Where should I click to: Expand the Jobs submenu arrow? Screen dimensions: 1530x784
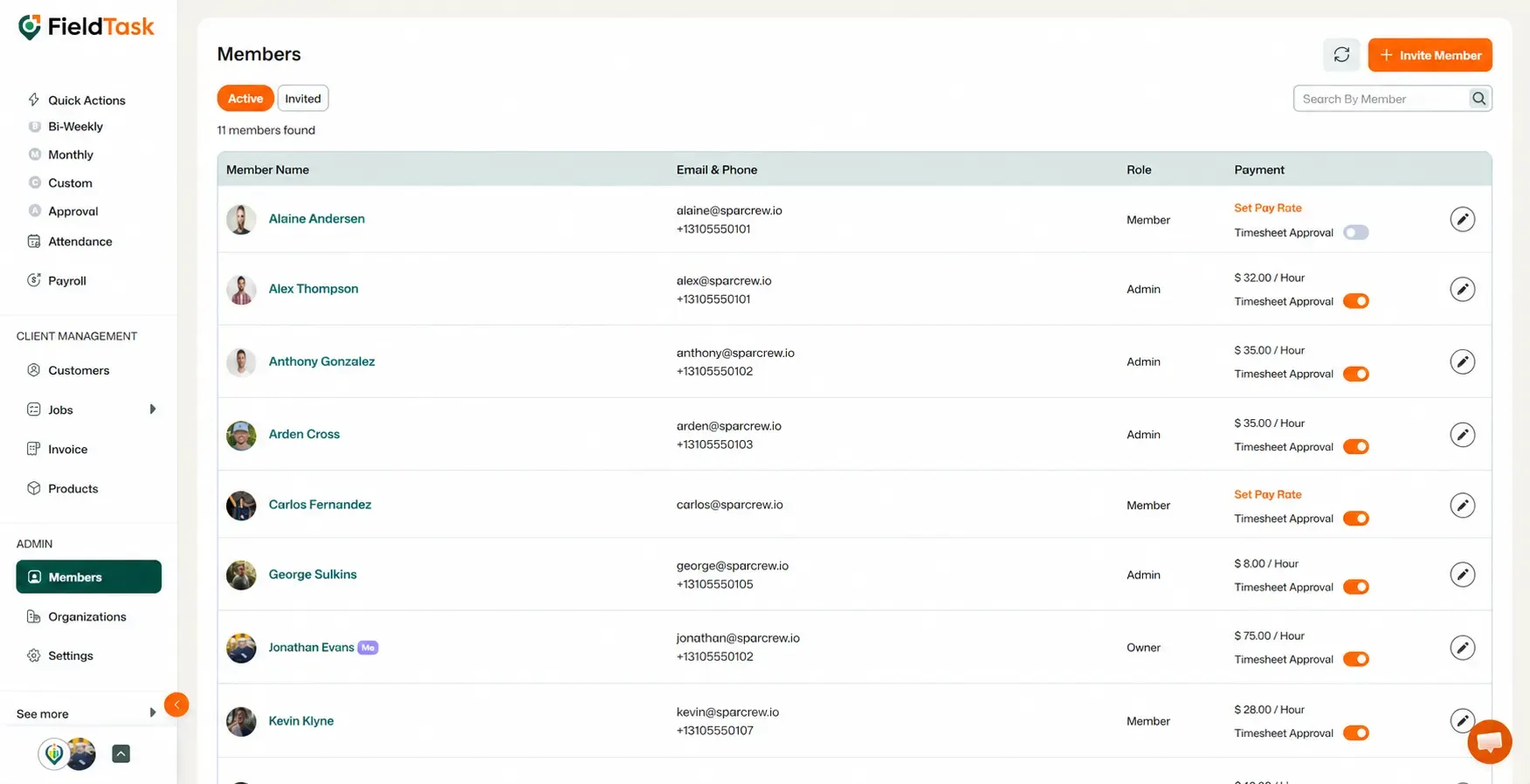click(x=153, y=409)
